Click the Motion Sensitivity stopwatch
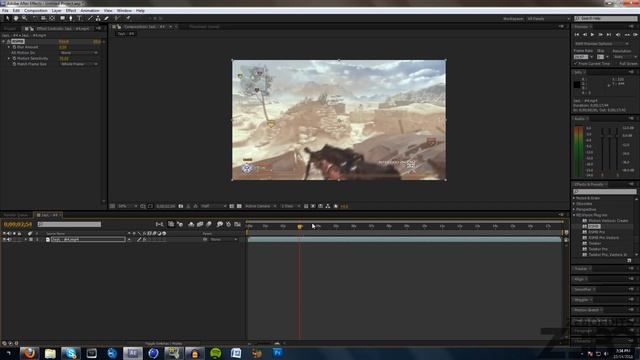 click(14, 58)
